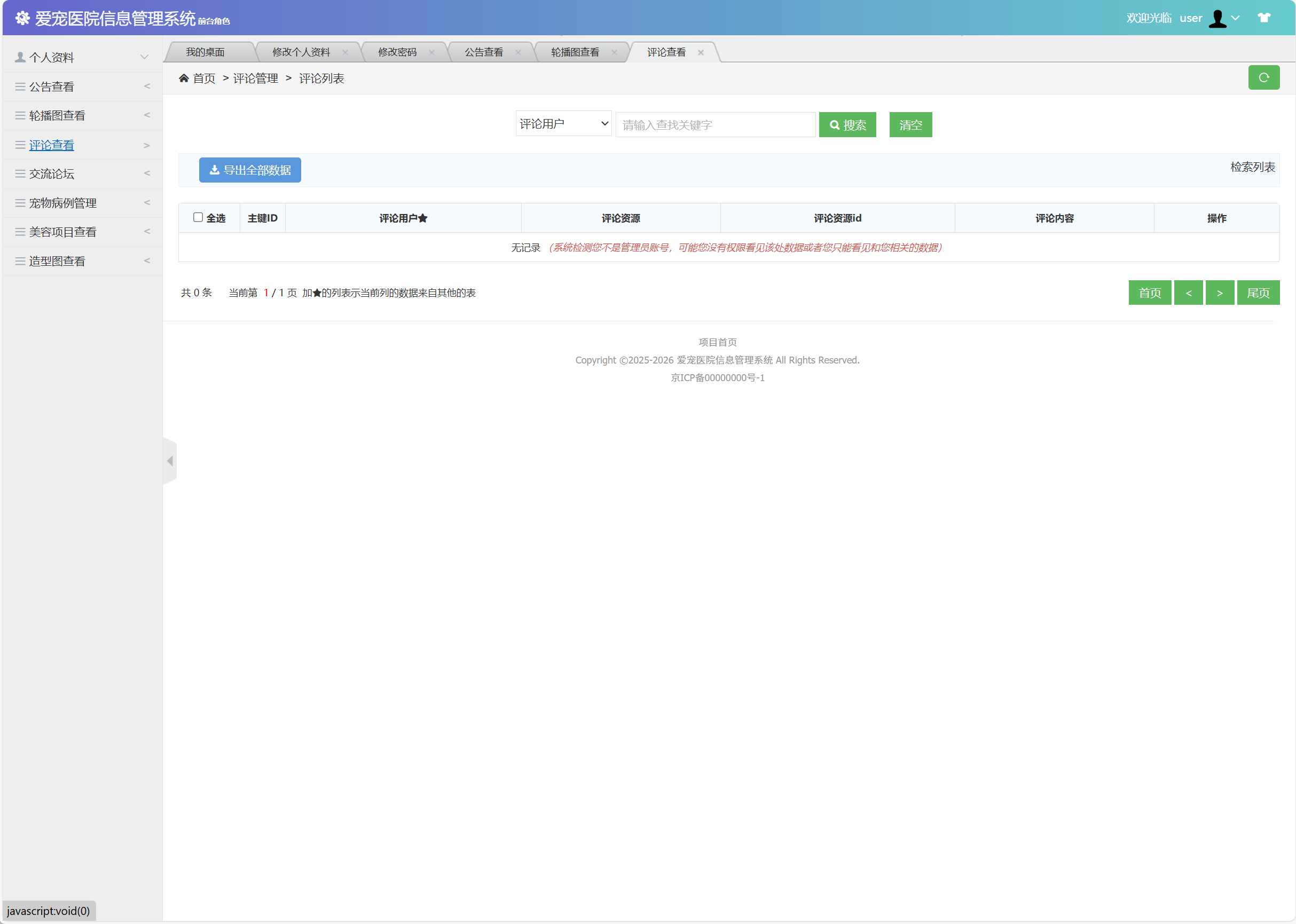Expand the 宠物病例管理 sidebar menu
Viewport: 1296px width, 924px height.
(82, 203)
